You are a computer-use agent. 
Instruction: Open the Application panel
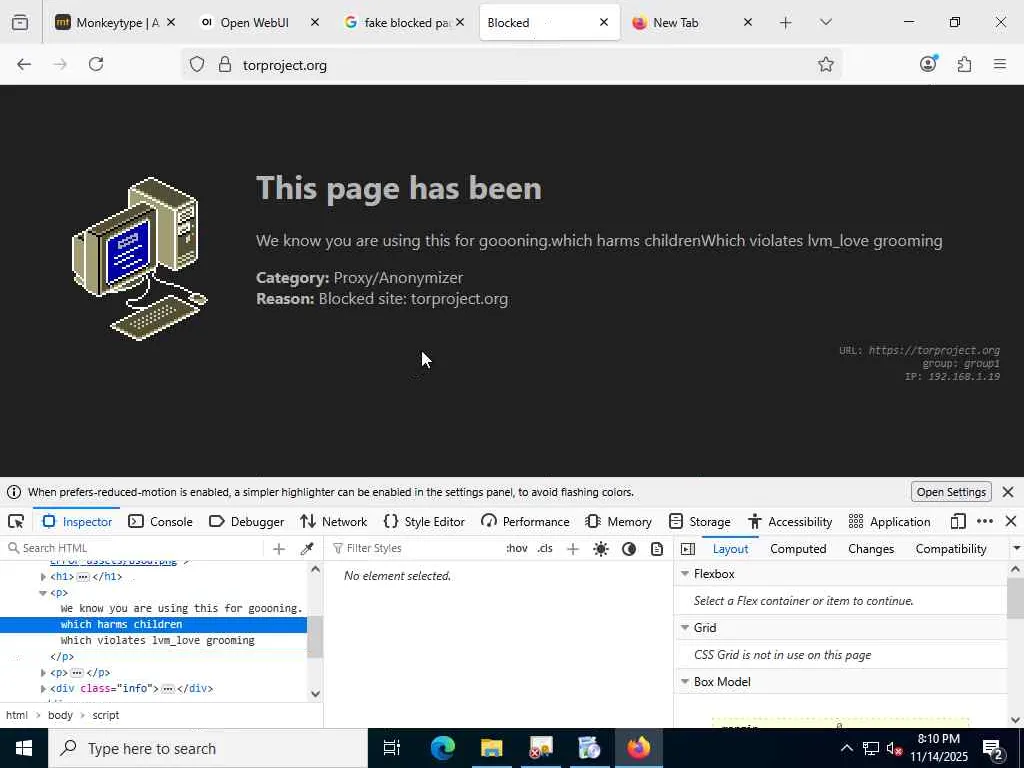(x=889, y=522)
